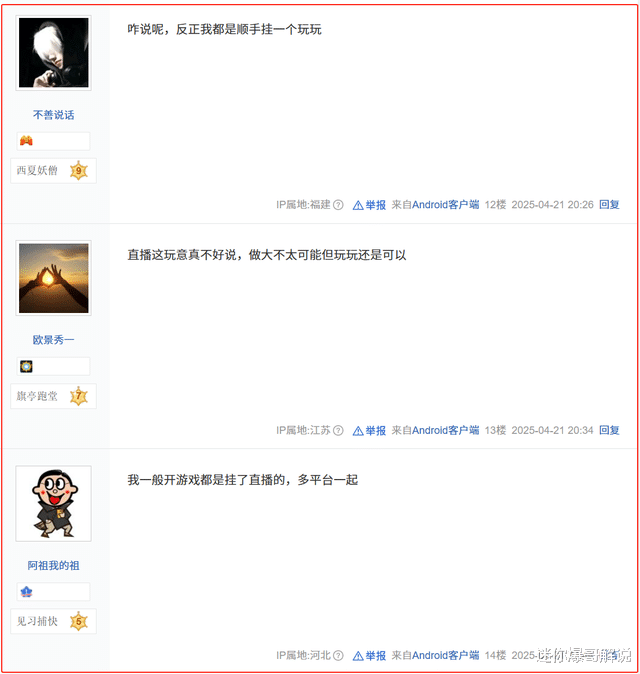
Task: Click level 7 star badge 旗亭跑堂
Action: pos(79,396)
